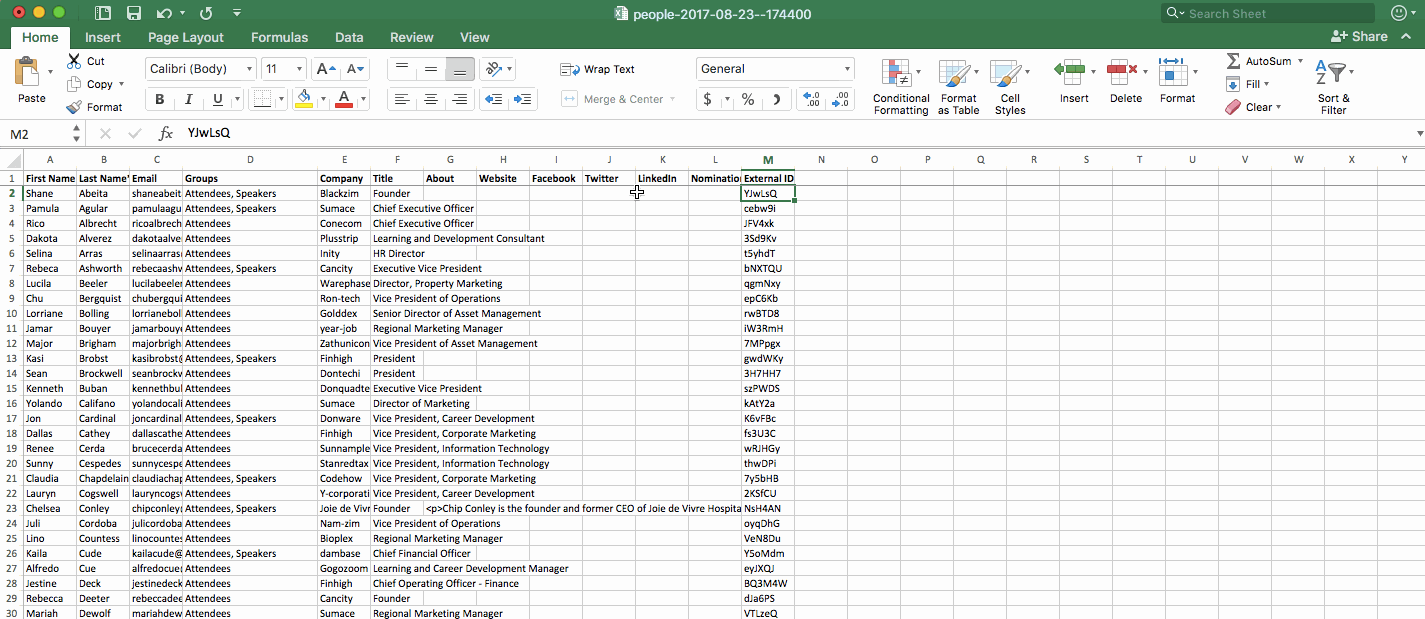This screenshot has width=1425, height=619.
Task: Click the Merge & Center button
Action: [x=618, y=99]
